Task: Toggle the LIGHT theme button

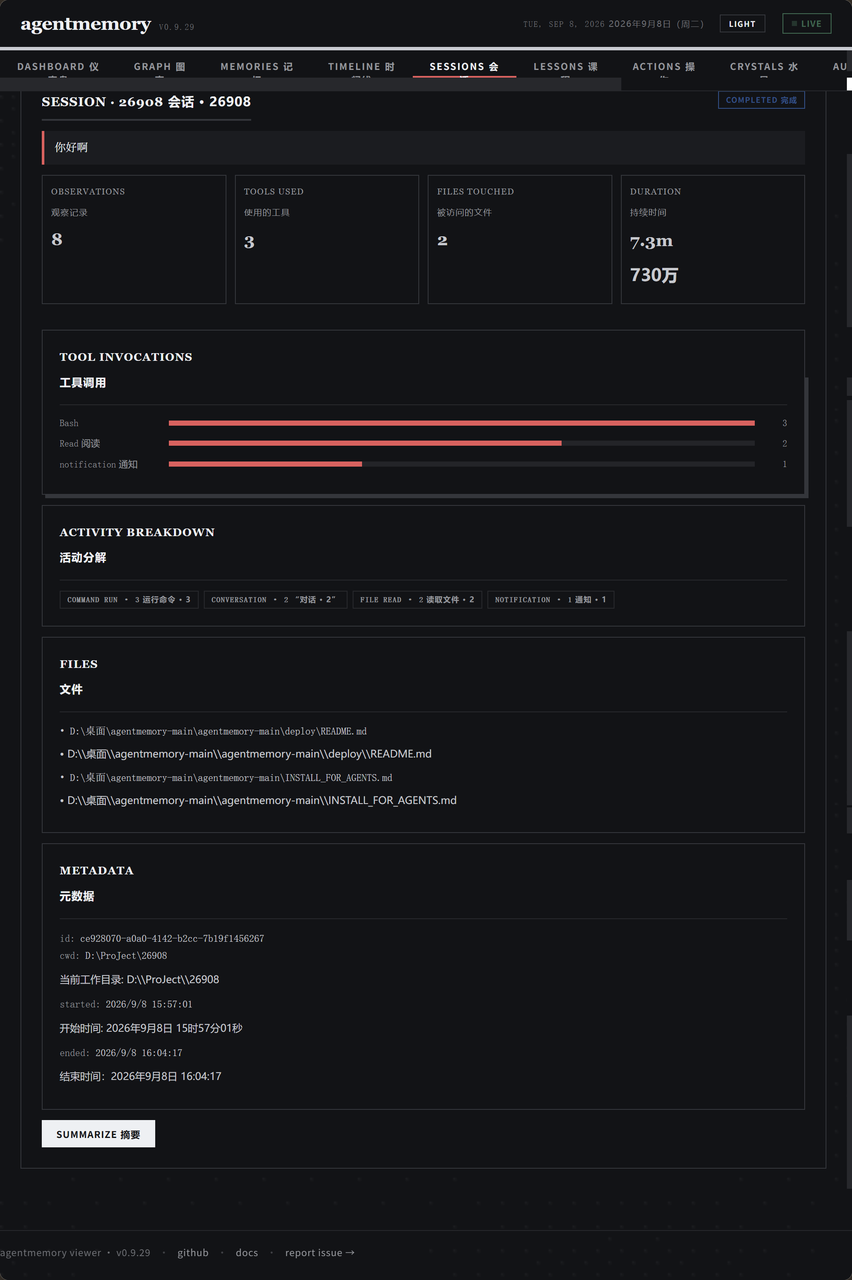Action: pyautogui.click(x=742, y=24)
